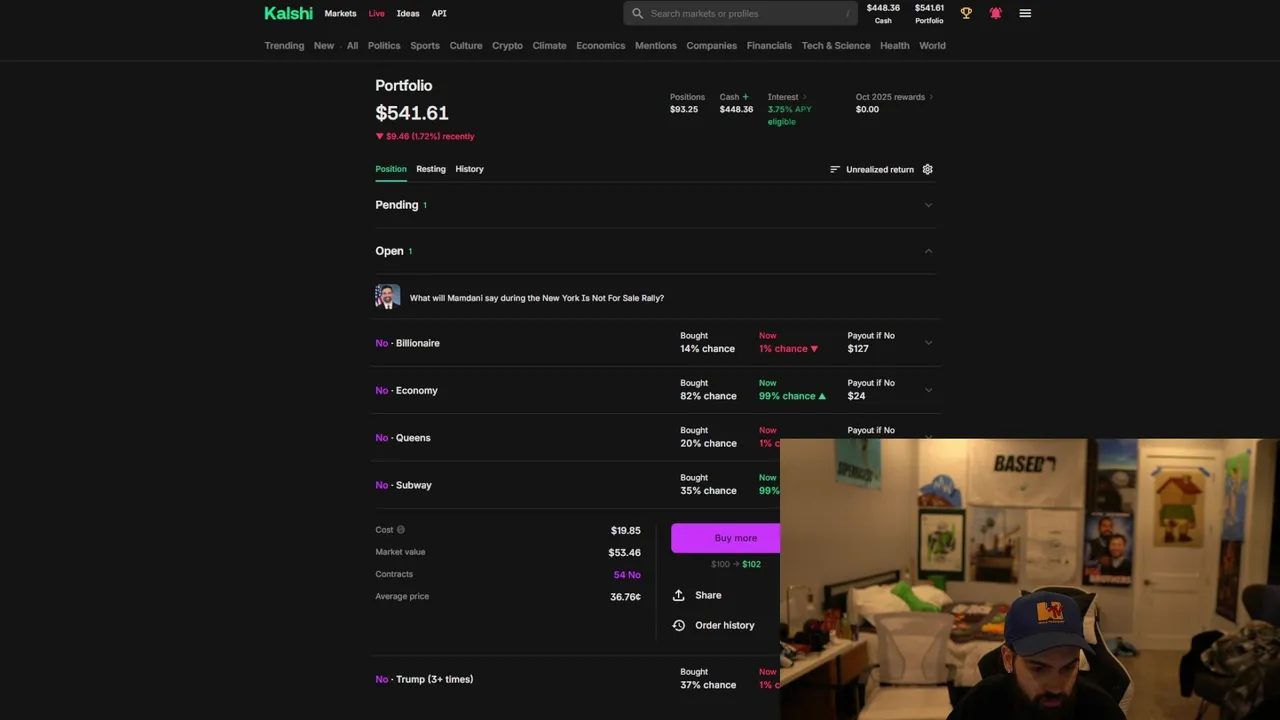1280x720 pixels.
Task: Click the sort icon beside Unrealized return
Action: point(835,169)
